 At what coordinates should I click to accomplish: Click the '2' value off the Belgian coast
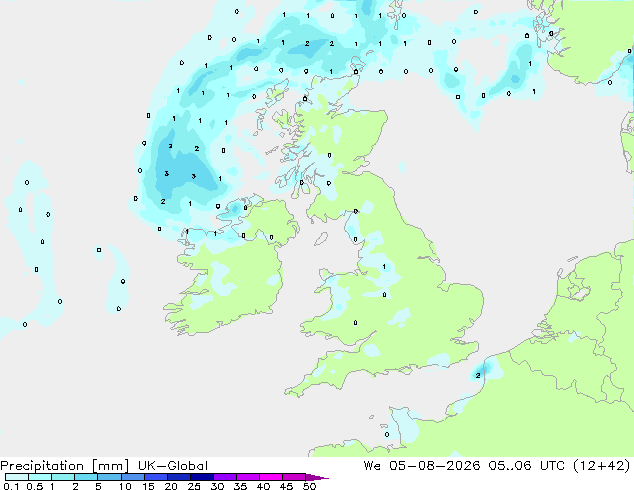(478, 375)
